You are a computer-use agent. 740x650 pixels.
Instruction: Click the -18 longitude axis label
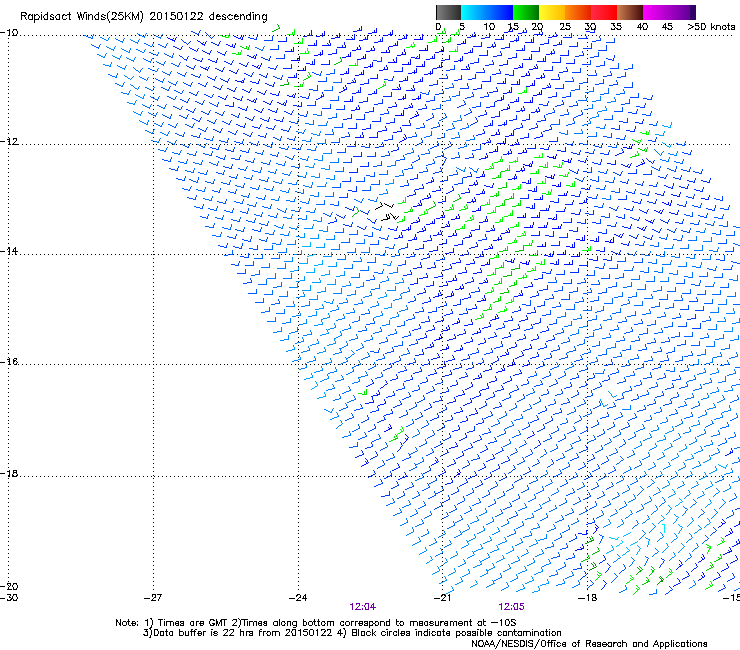[587, 597]
